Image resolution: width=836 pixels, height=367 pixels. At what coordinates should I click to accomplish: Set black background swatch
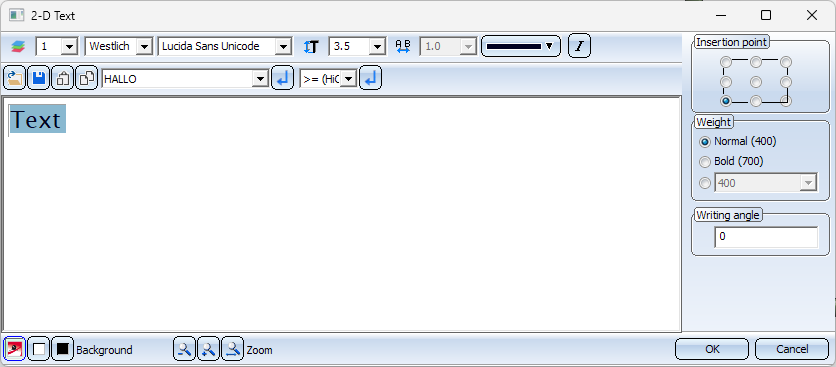point(62,349)
